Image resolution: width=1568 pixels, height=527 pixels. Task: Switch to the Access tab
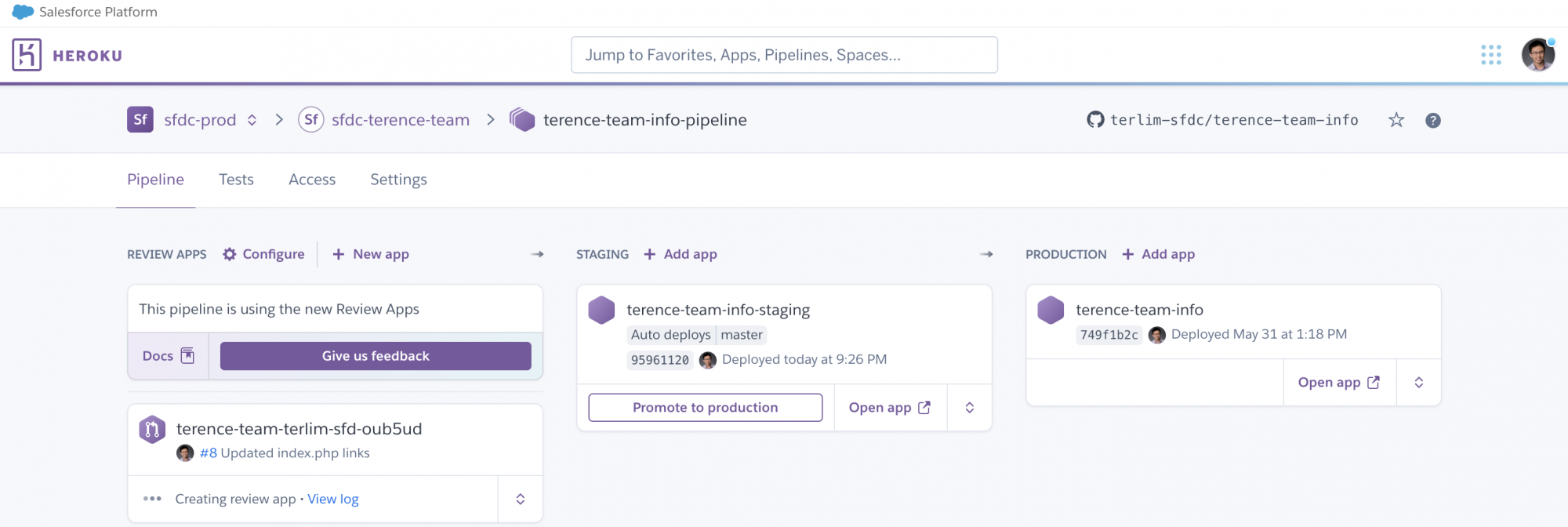(312, 180)
